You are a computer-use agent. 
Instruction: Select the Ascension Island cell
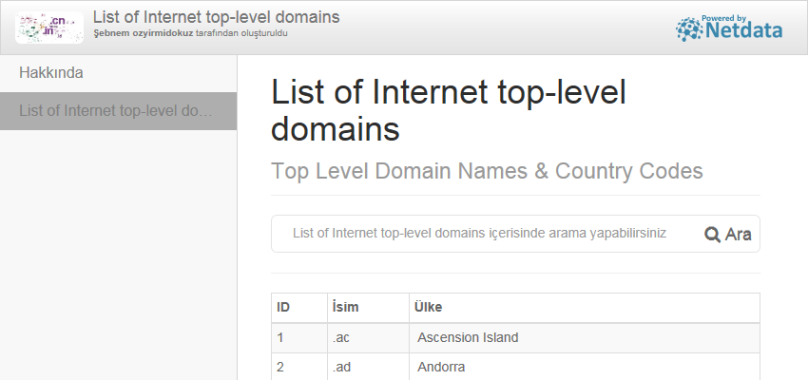pyautogui.click(x=584, y=338)
